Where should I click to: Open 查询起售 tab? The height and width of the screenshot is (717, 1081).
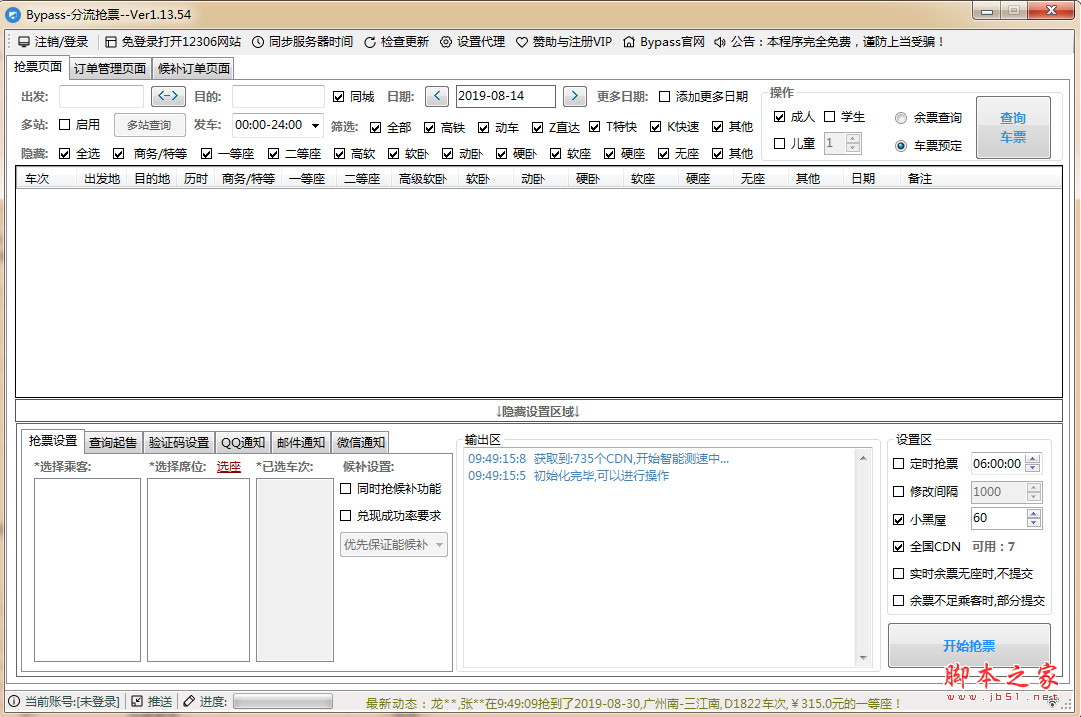(113, 443)
